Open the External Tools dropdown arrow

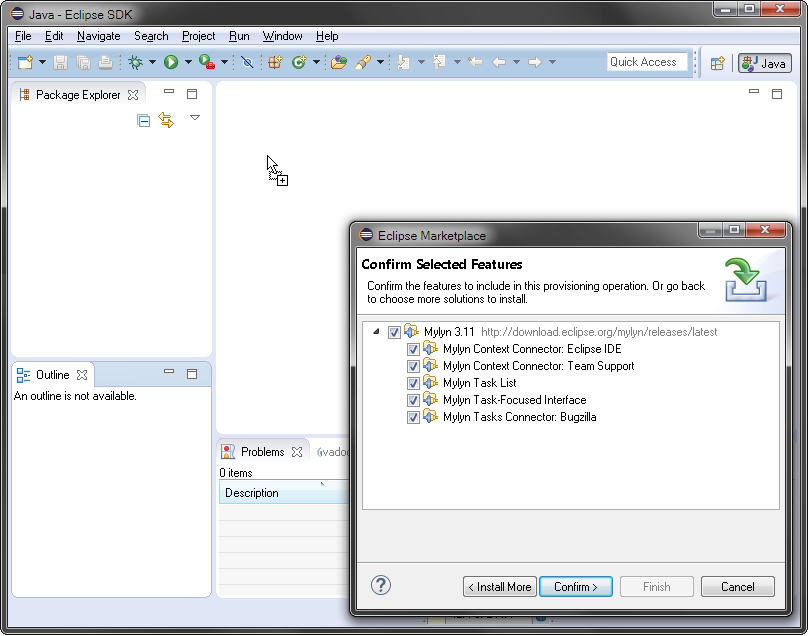coord(225,62)
